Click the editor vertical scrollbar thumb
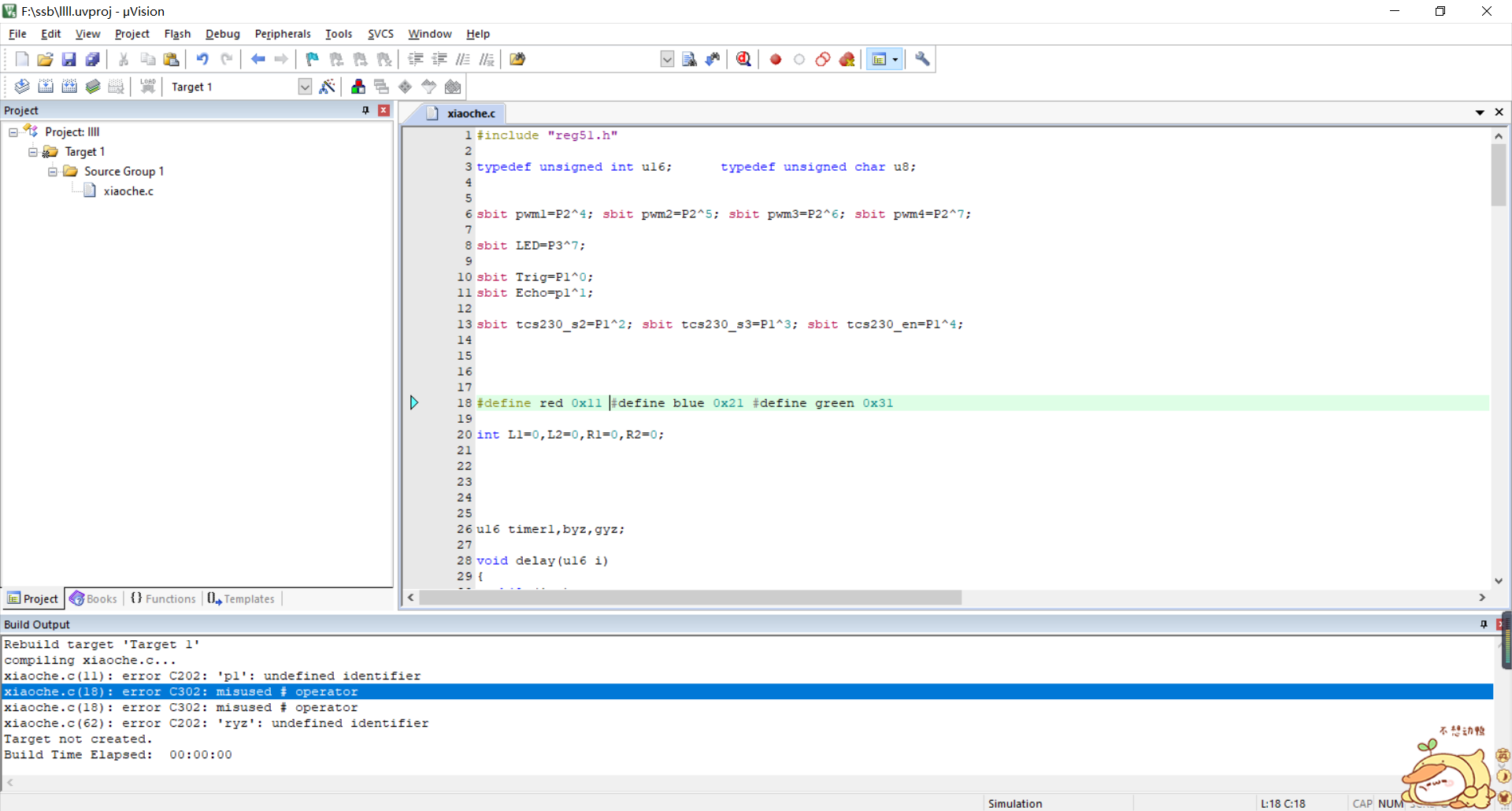1512x811 pixels. pyautogui.click(x=1499, y=175)
